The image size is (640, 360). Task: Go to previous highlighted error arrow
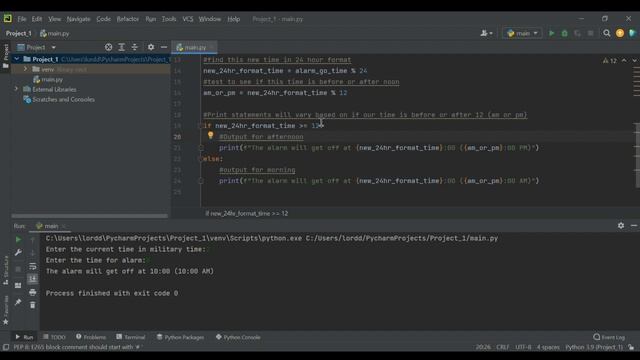pyautogui.click(x=624, y=60)
